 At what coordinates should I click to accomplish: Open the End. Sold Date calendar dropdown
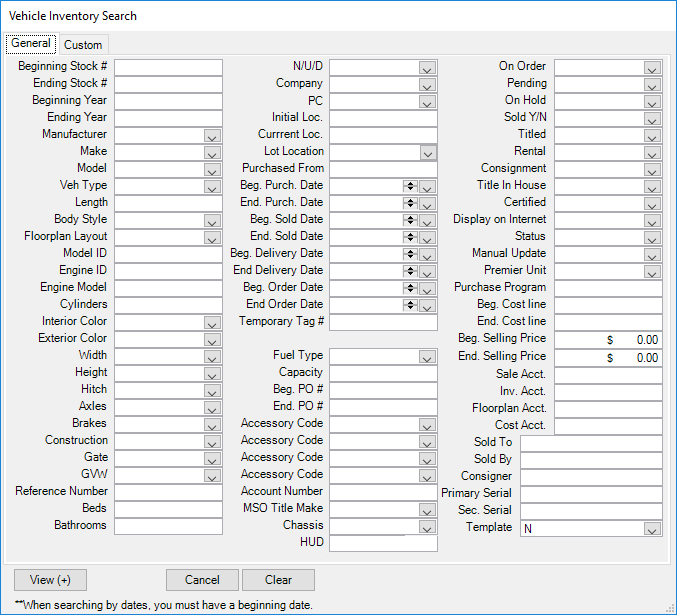[x=427, y=238]
